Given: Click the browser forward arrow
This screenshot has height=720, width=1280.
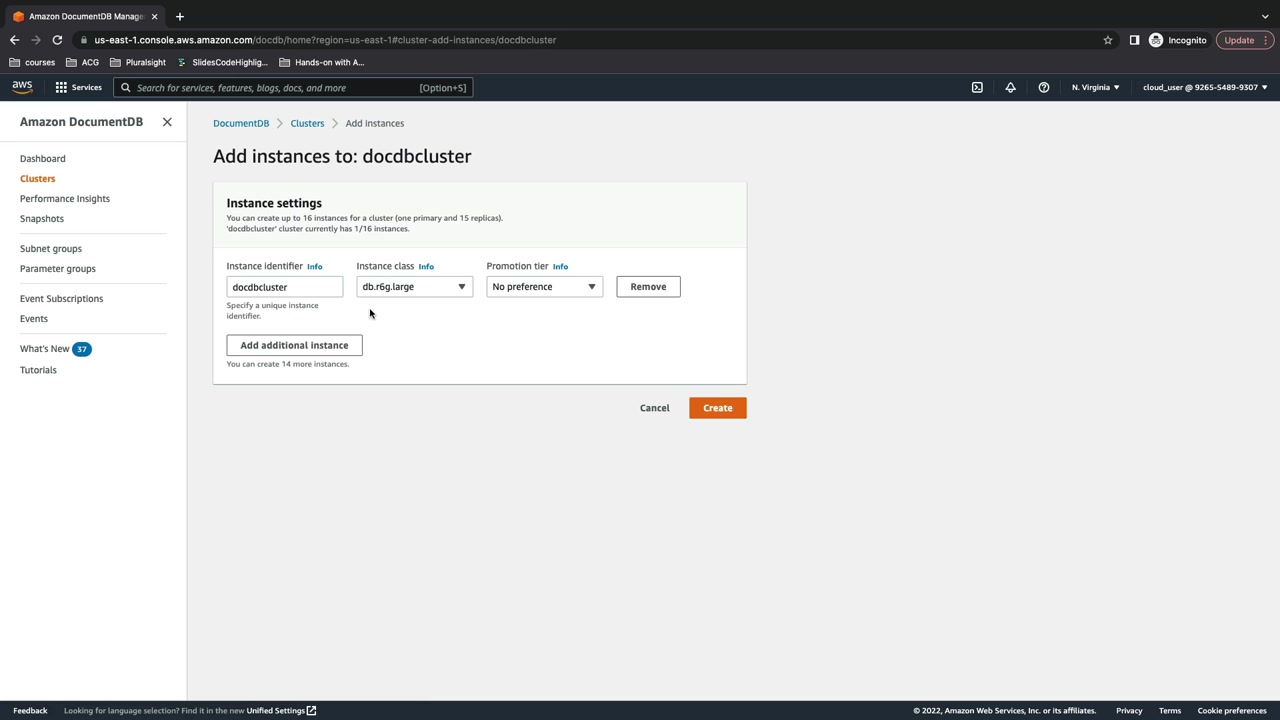Looking at the screenshot, I should click(x=36, y=40).
